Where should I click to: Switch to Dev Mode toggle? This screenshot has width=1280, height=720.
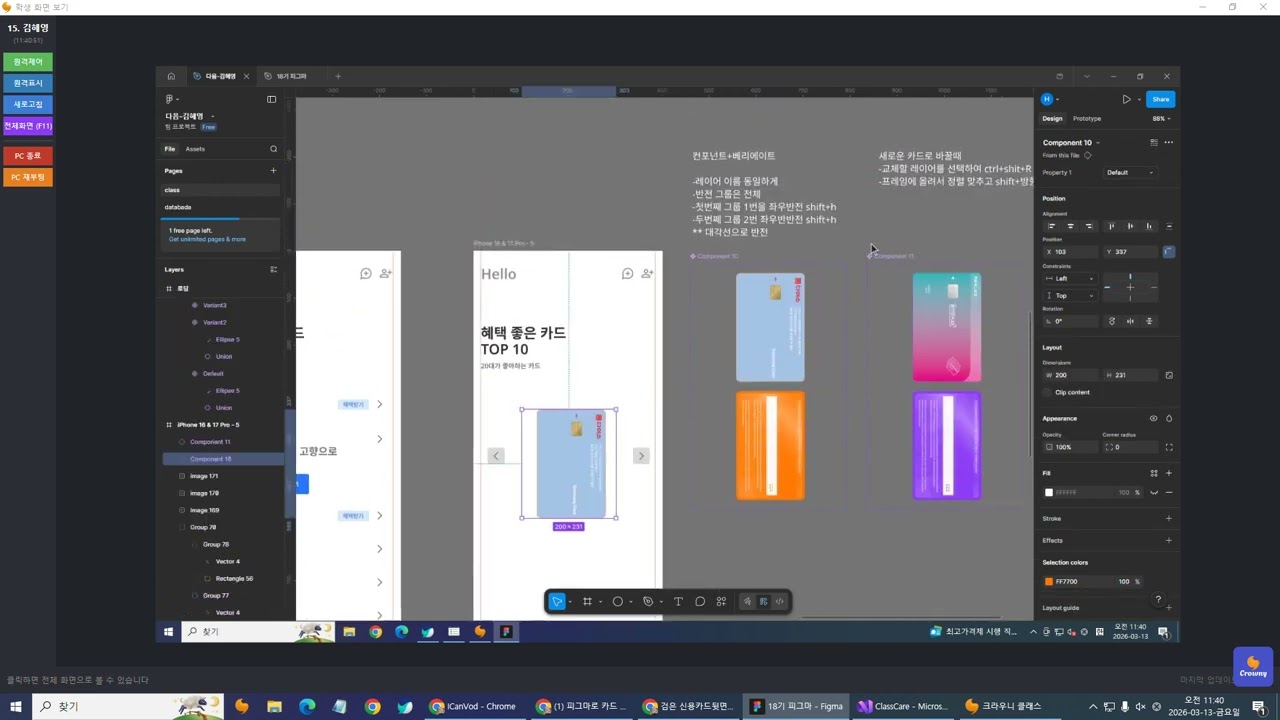click(x=780, y=601)
